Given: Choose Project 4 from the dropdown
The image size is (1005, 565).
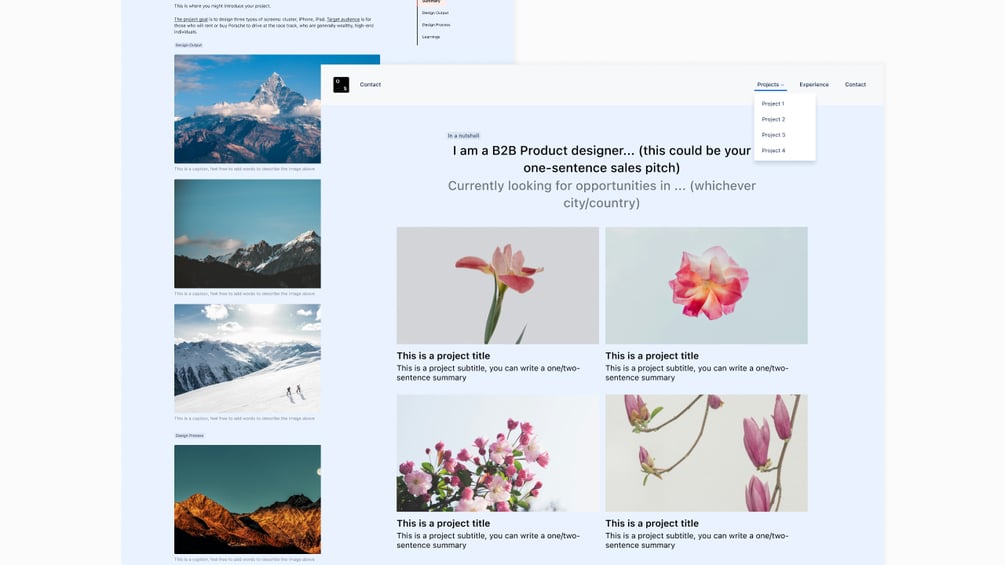Looking at the screenshot, I should [x=773, y=151].
